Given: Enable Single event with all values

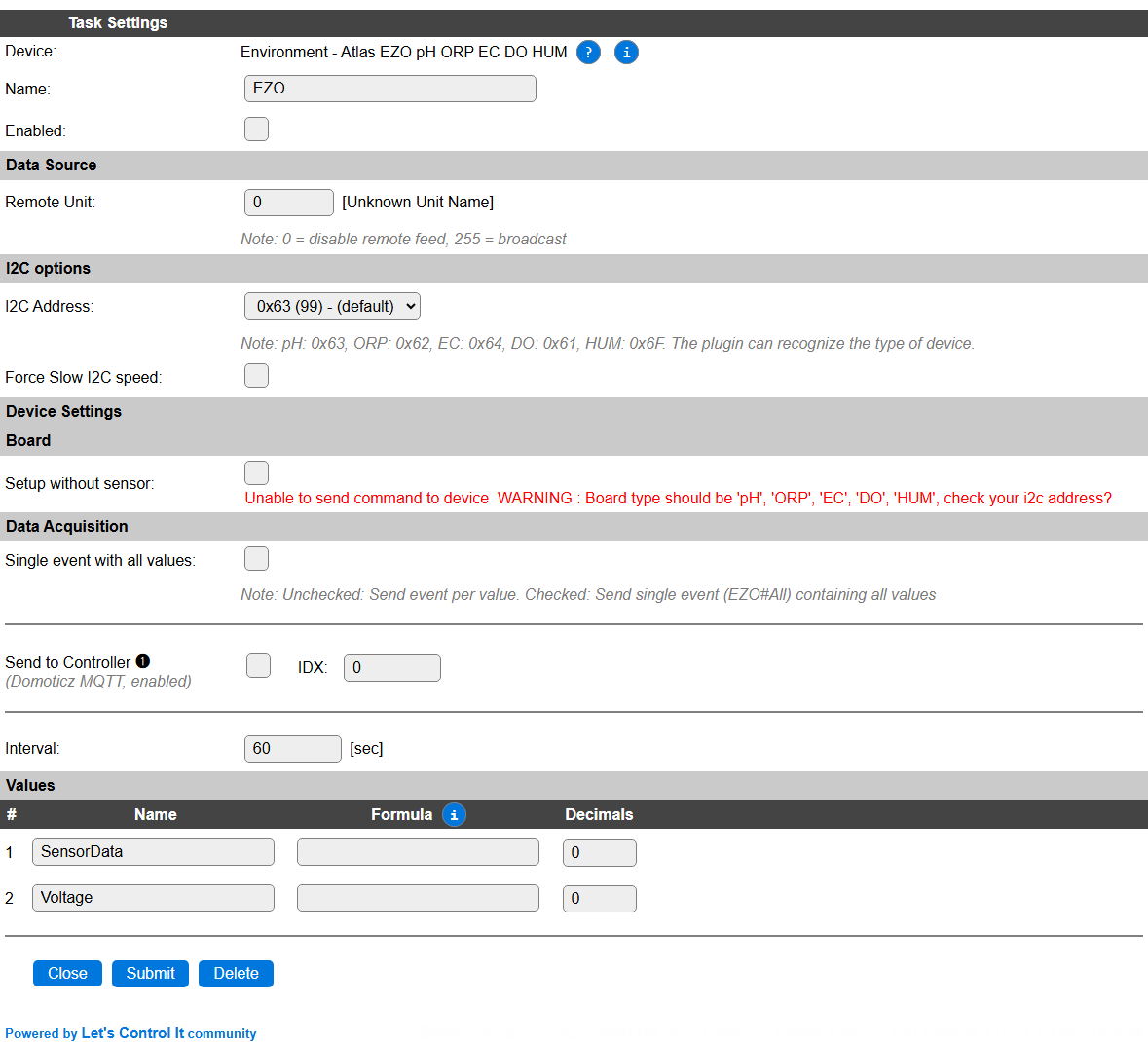Looking at the screenshot, I should pyautogui.click(x=256, y=559).
